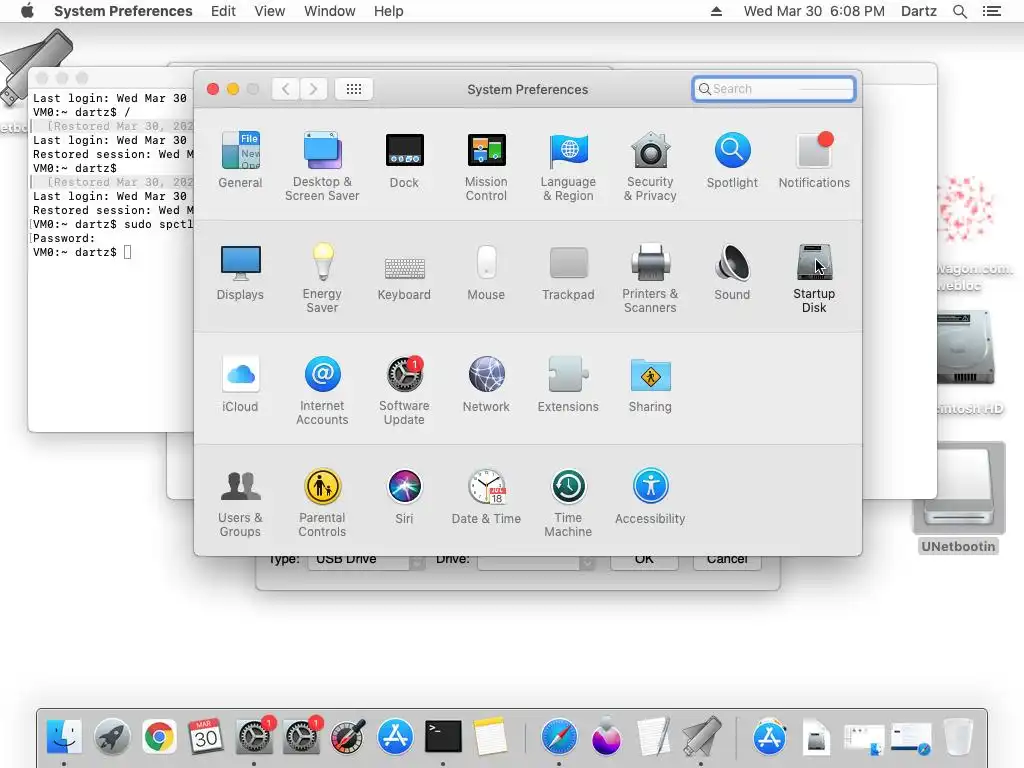The height and width of the screenshot is (768, 1024).
Task: Open the Displays preferences pane
Action: [240, 272]
